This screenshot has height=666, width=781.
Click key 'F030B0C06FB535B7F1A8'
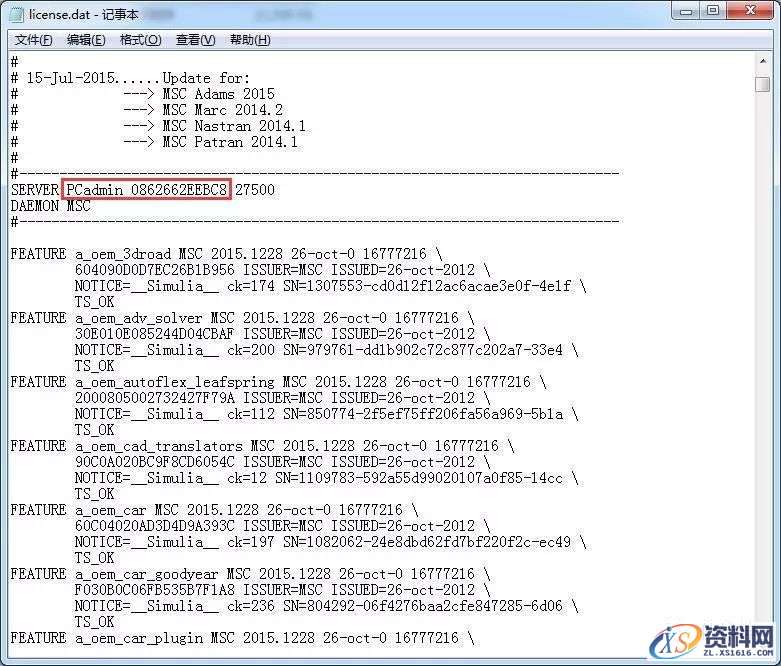tap(154, 590)
